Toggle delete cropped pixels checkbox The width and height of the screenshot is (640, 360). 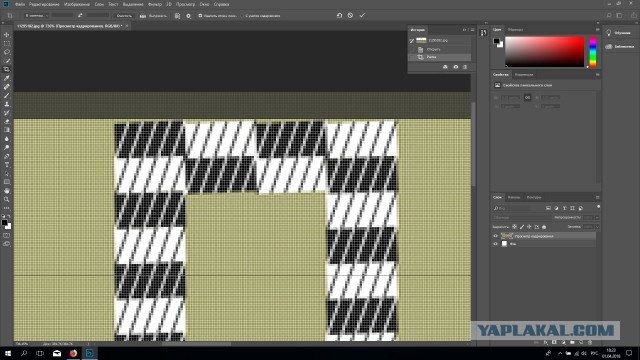point(200,16)
